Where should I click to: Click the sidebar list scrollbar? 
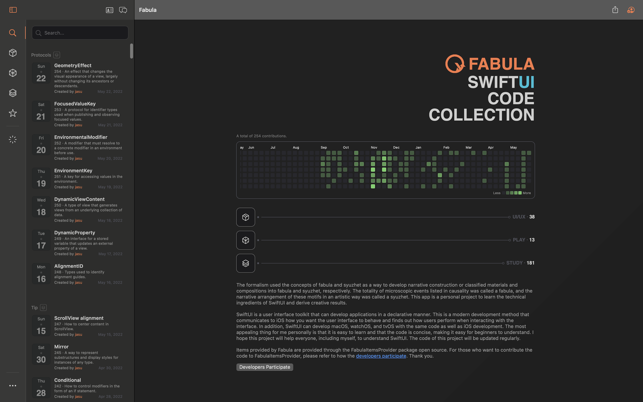(x=131, y=51)
